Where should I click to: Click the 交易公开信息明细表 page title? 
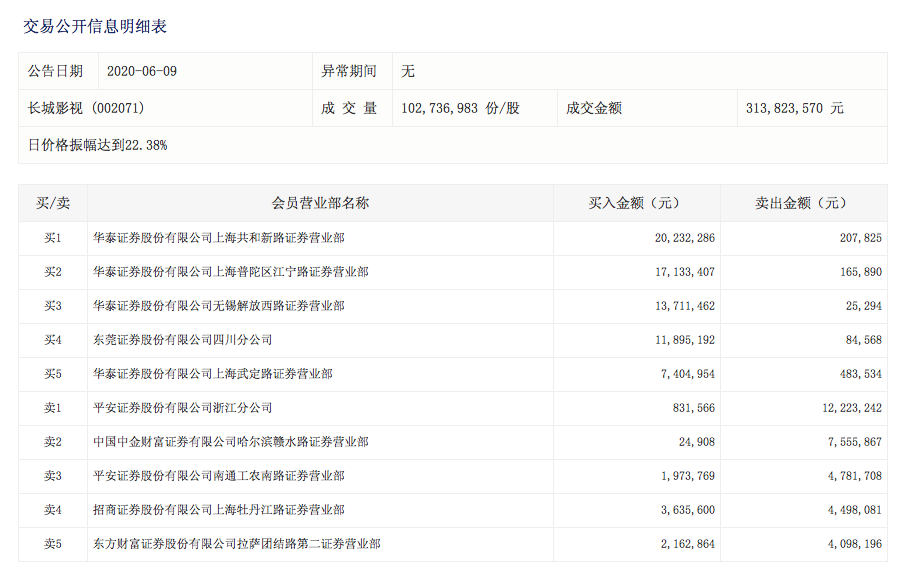click(95, 26)
